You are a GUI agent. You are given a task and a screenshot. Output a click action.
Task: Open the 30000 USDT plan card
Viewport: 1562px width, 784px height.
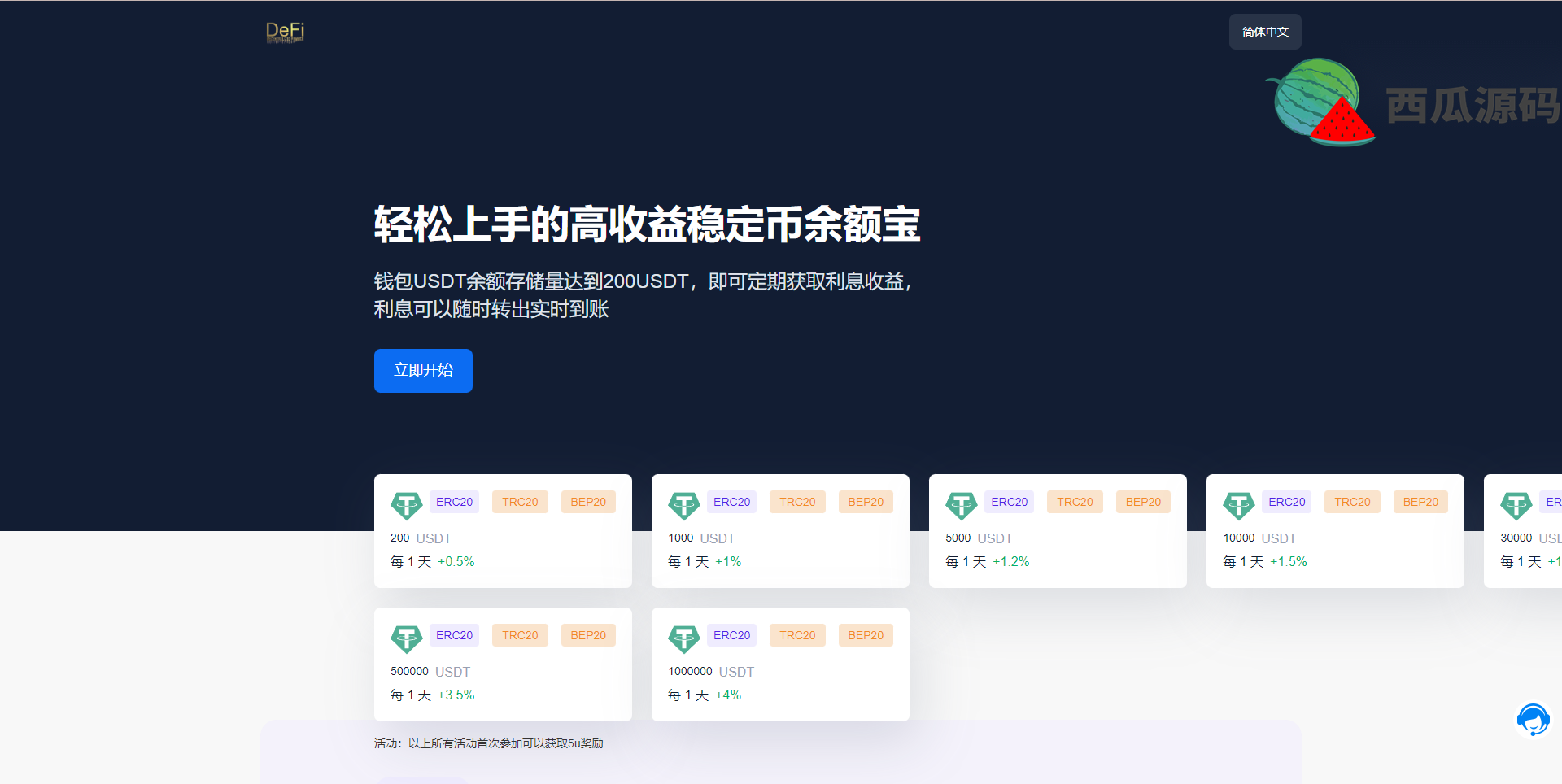[1523, 531]
